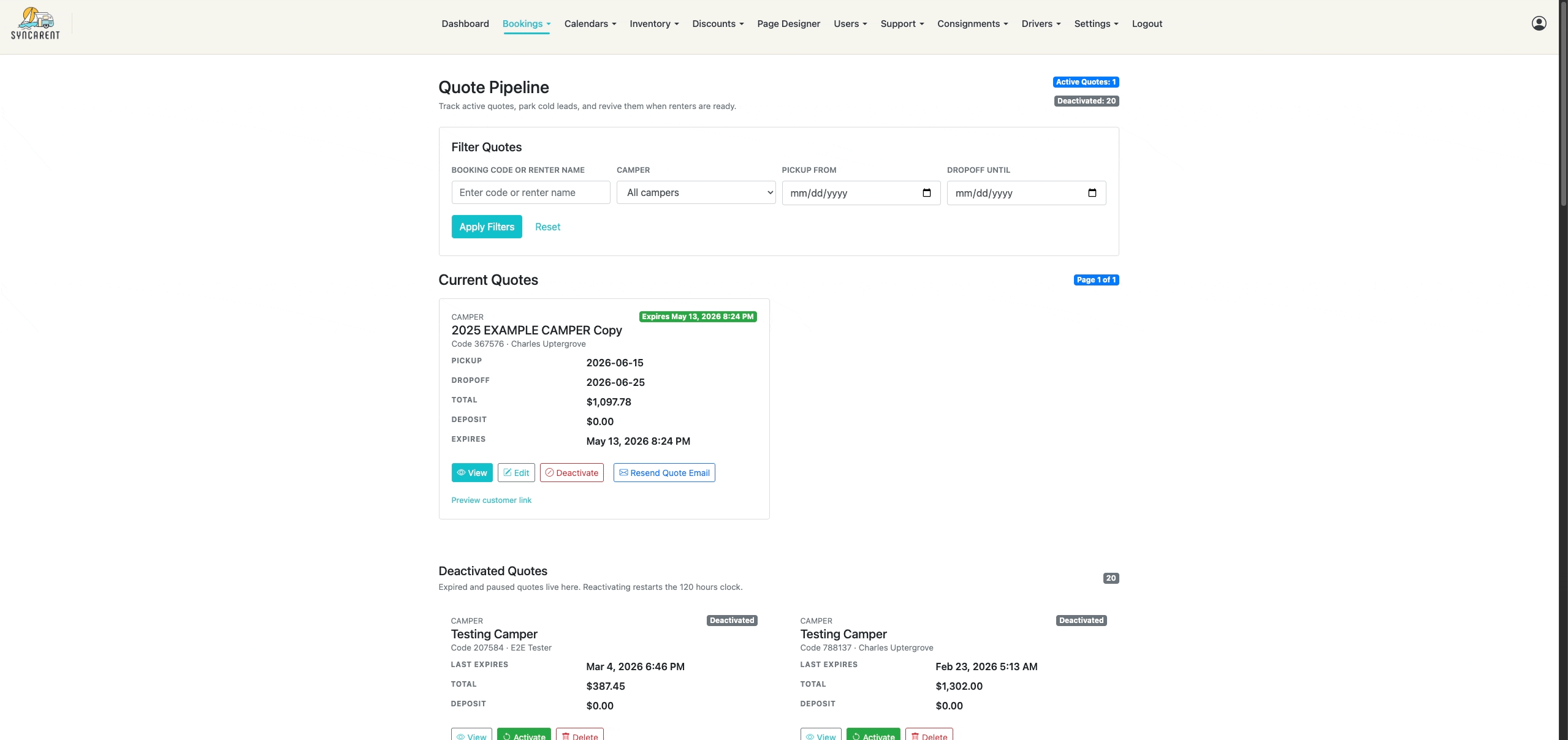This screenshot has height=740, width=1568.
Task: Click the Deactivated Quotes count badge 20
Action: [1111, 578]
